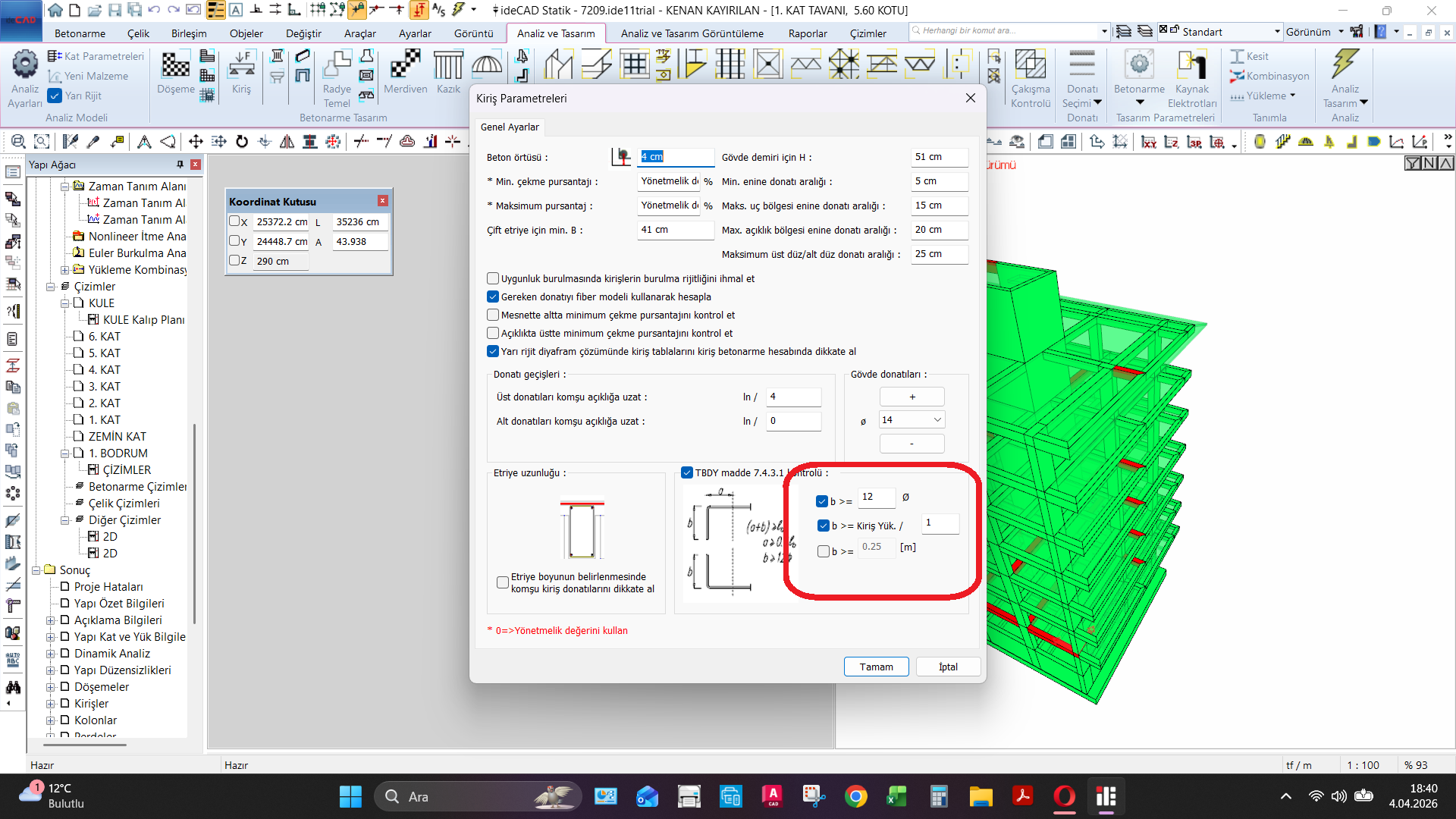Click the İptal button
The height and width of the screenshot is (819, 1456).
[x=948, y=667]
